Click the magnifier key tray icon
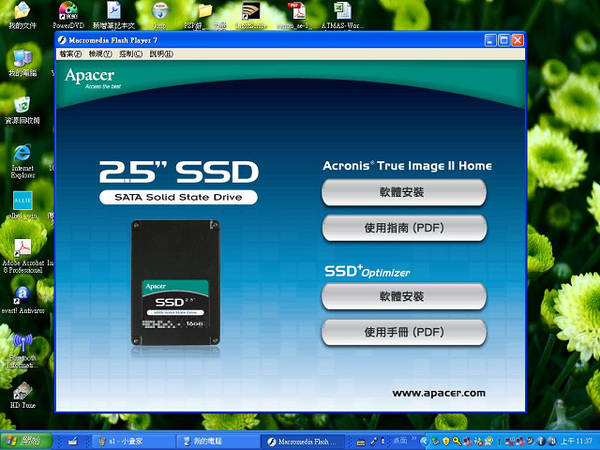 pos(457,441)
